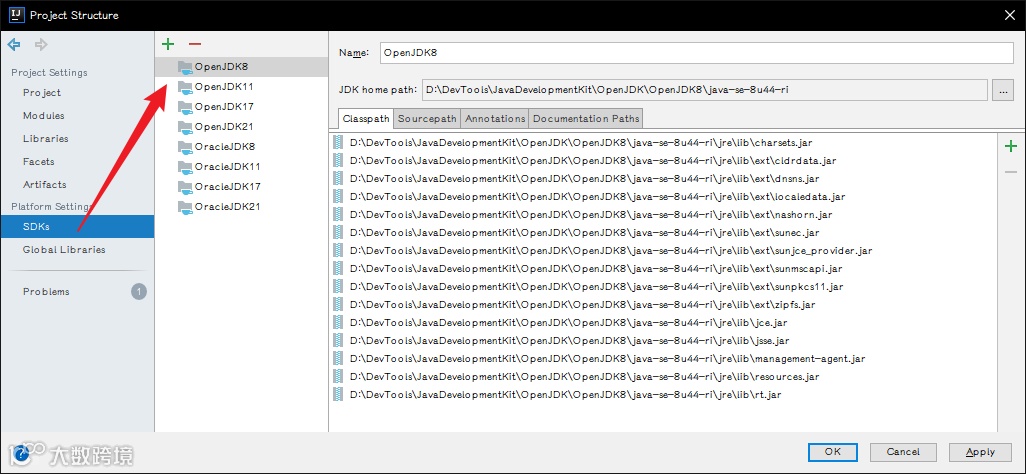Select SDKs in Platform Settings

point(77,227)
